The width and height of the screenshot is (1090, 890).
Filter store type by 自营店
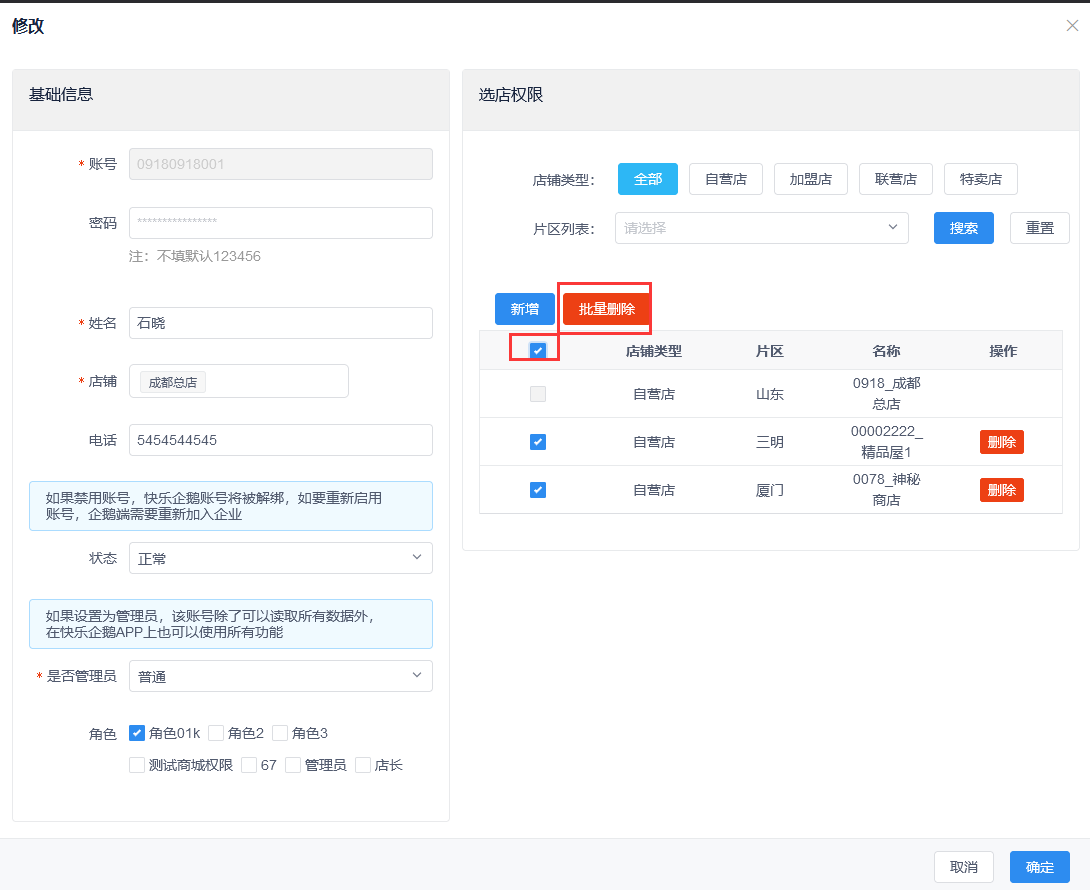(726, 179)
